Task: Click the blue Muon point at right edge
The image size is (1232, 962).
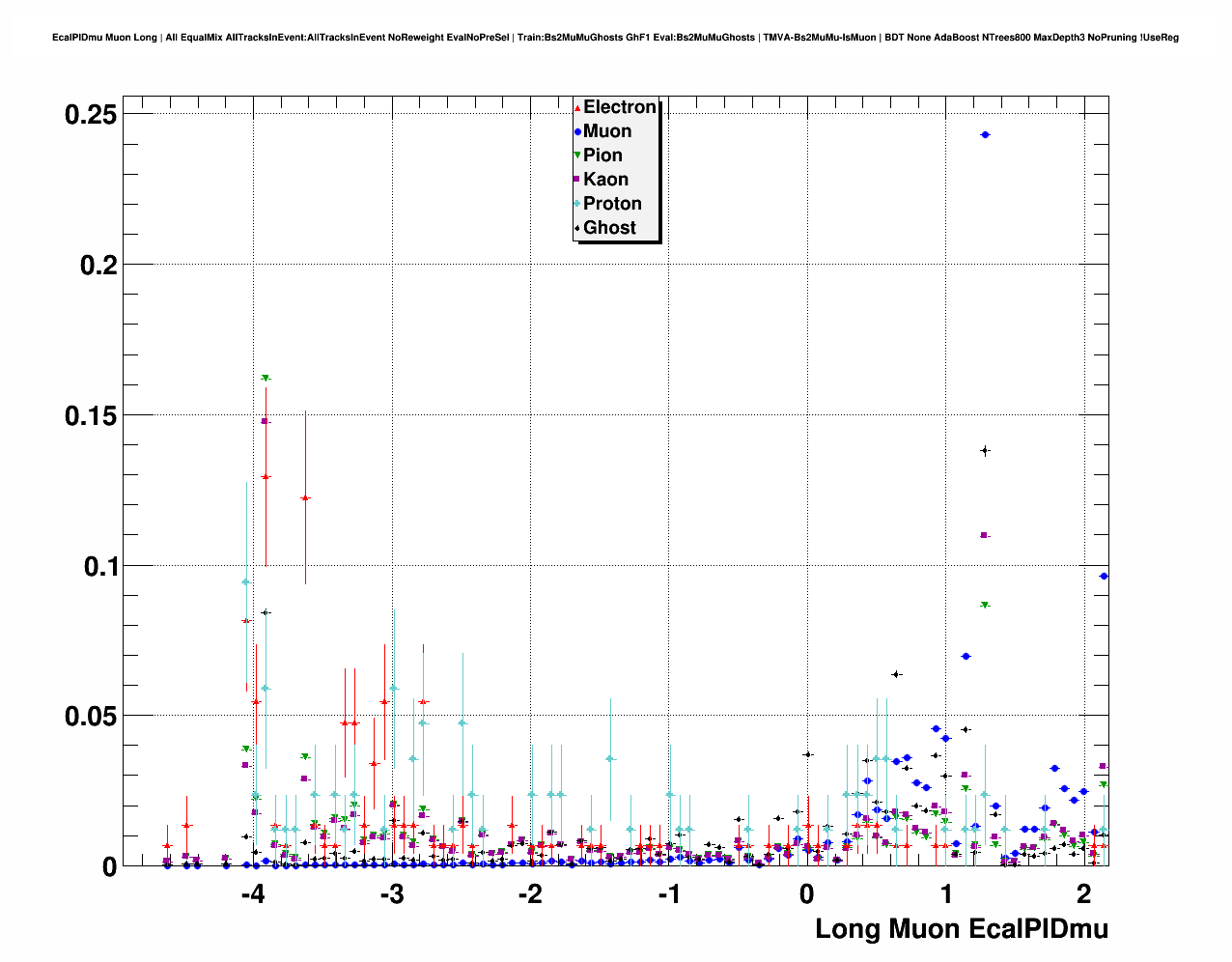Action: (x=1104, y=576)
